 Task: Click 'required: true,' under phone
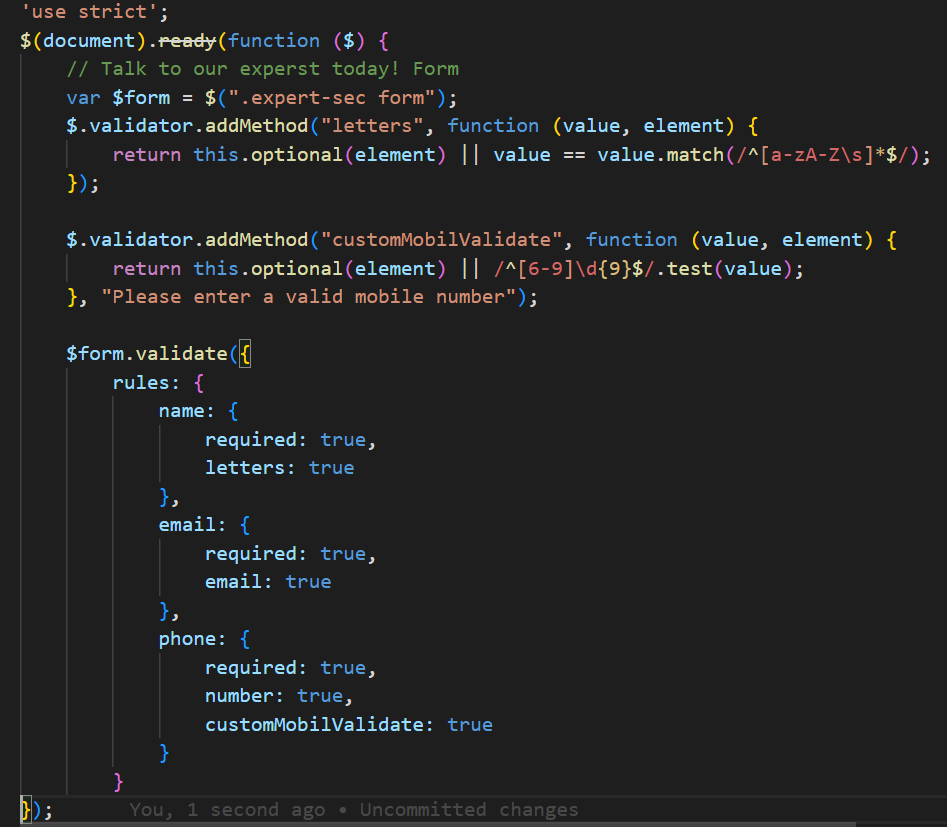click(x=291, y=668)
